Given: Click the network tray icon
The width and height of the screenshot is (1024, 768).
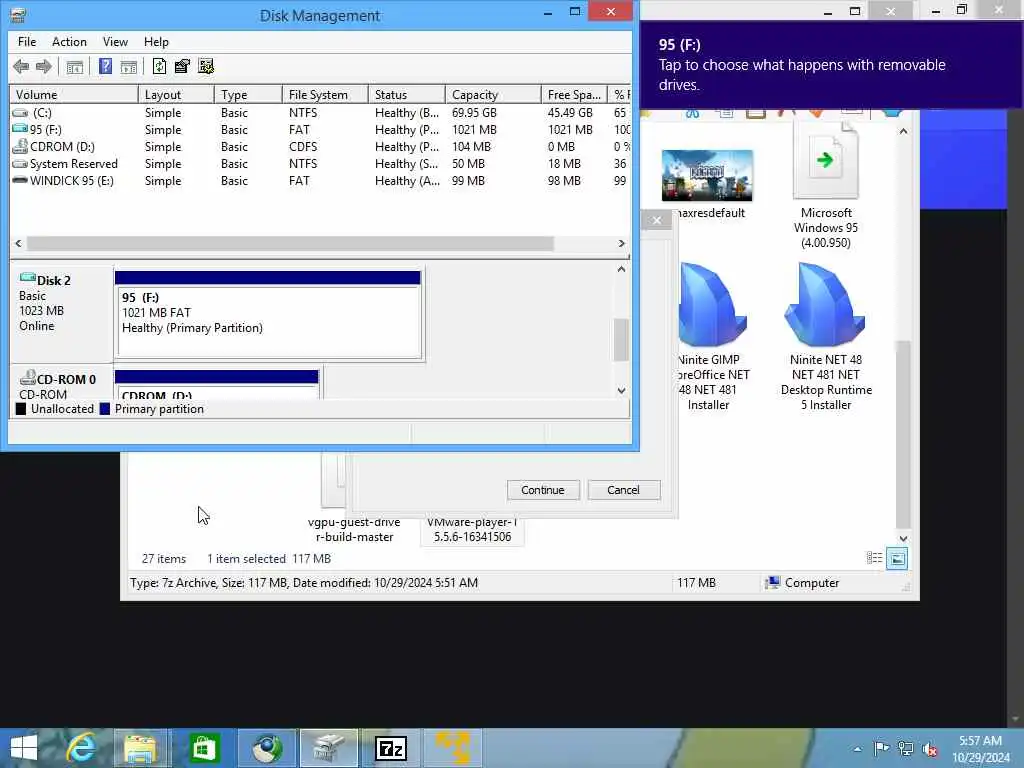Looking at the screenshot, I should click(905, 749).
